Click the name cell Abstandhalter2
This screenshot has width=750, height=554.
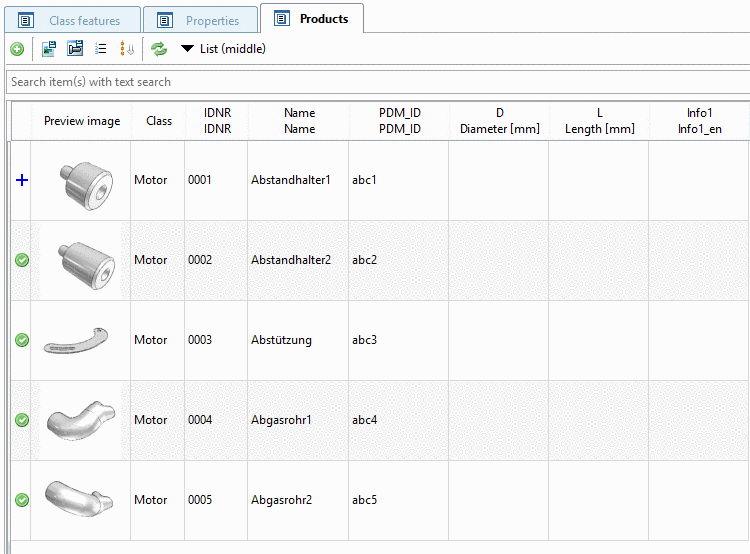[x=298, y=260]
